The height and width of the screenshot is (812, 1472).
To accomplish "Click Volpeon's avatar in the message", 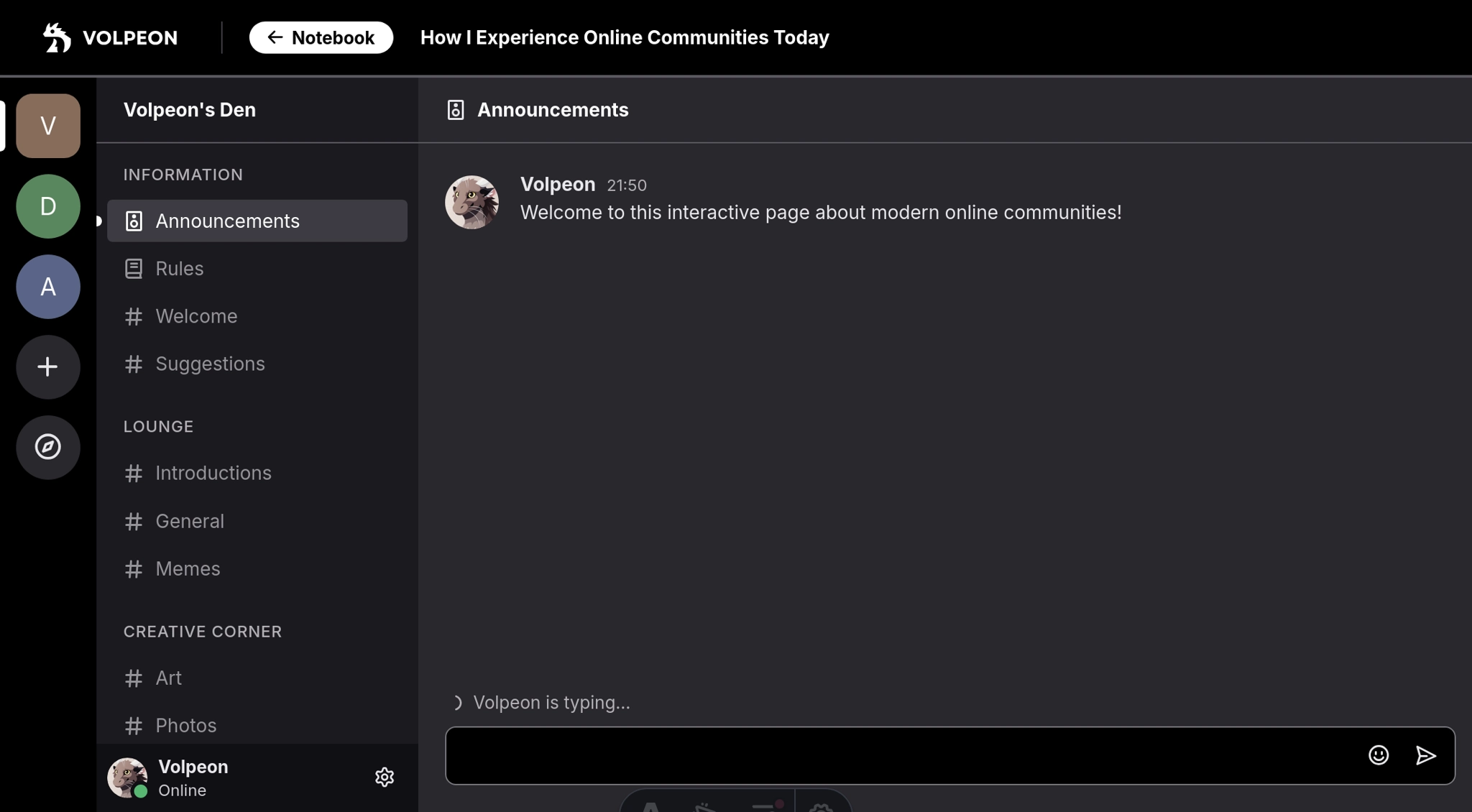I will click(471, 203).
